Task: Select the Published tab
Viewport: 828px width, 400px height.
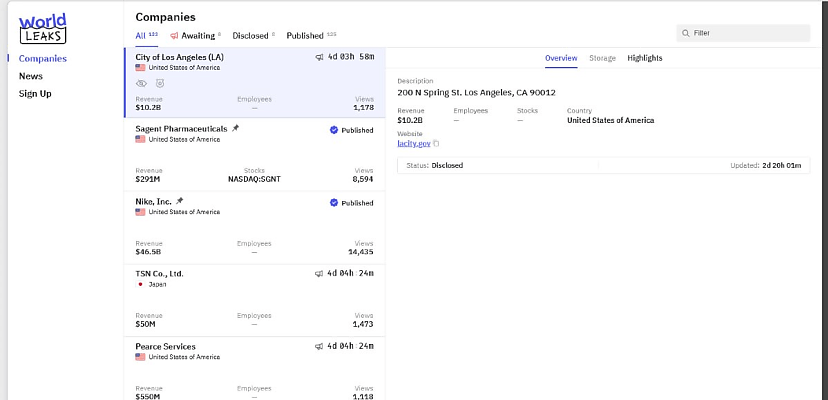Action: (311, 36)
